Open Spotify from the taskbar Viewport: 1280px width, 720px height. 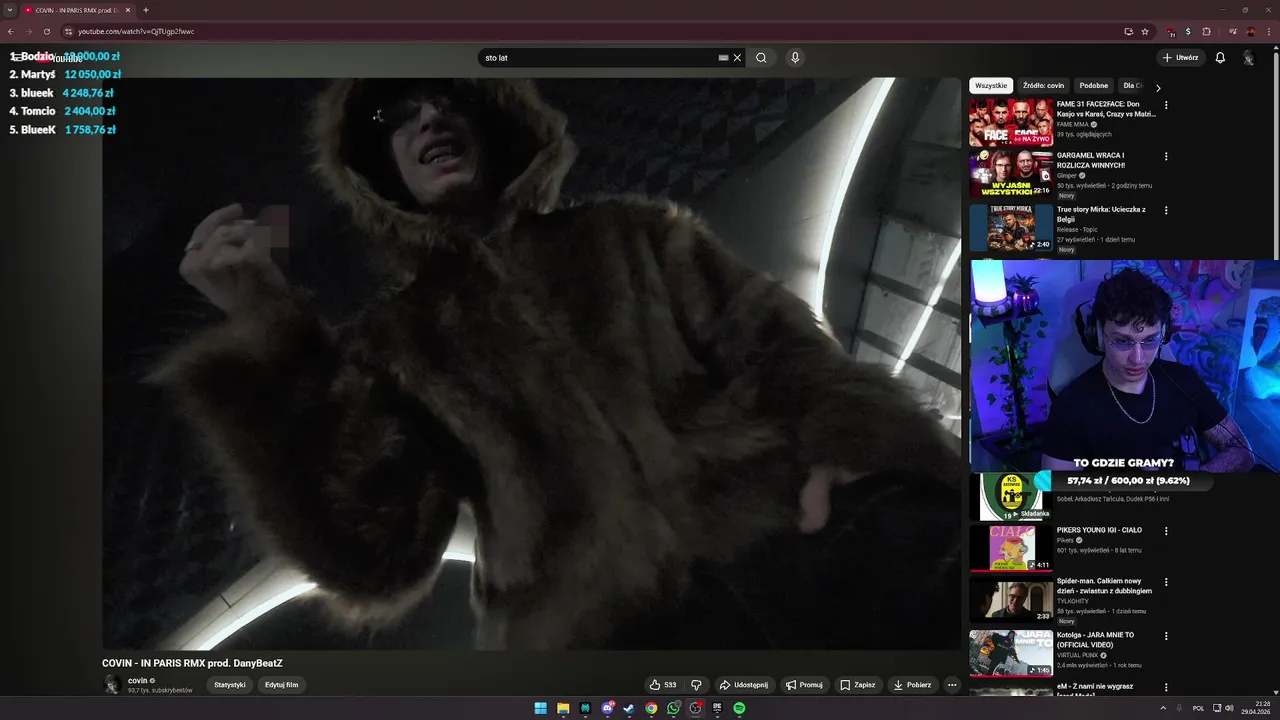pos(739,708)
